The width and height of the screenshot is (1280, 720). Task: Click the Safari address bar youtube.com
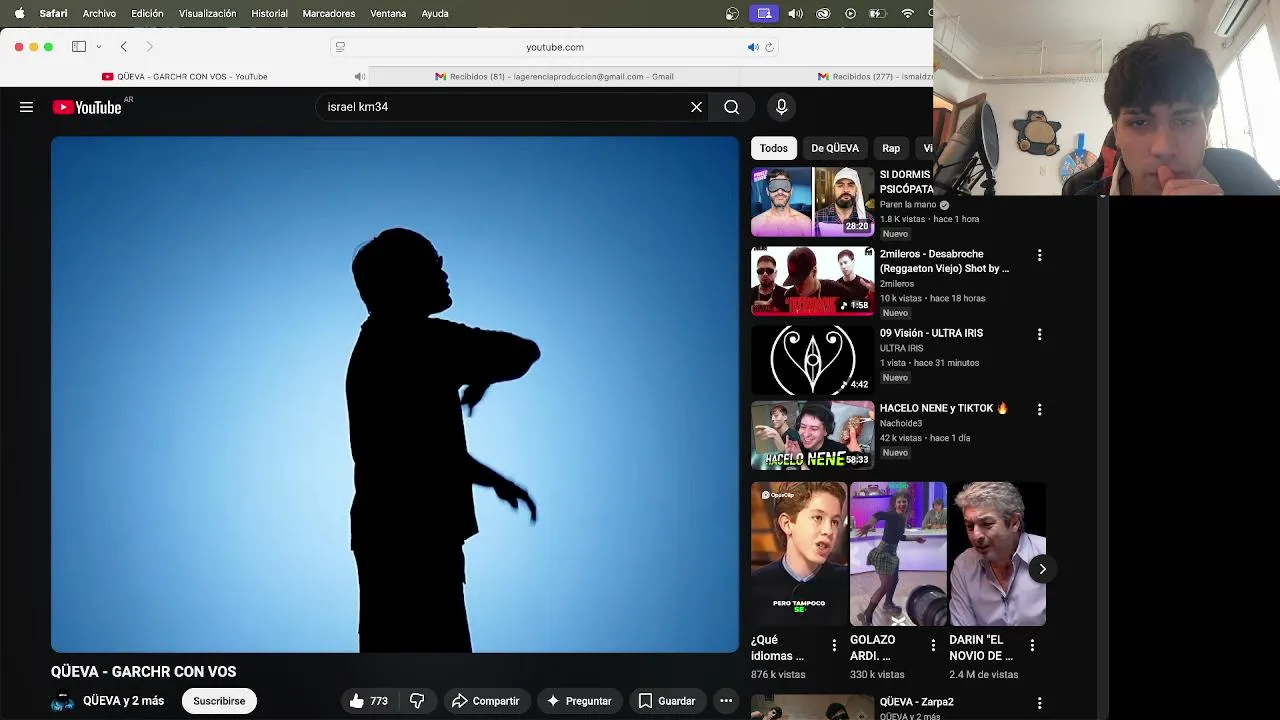point(555,47)
